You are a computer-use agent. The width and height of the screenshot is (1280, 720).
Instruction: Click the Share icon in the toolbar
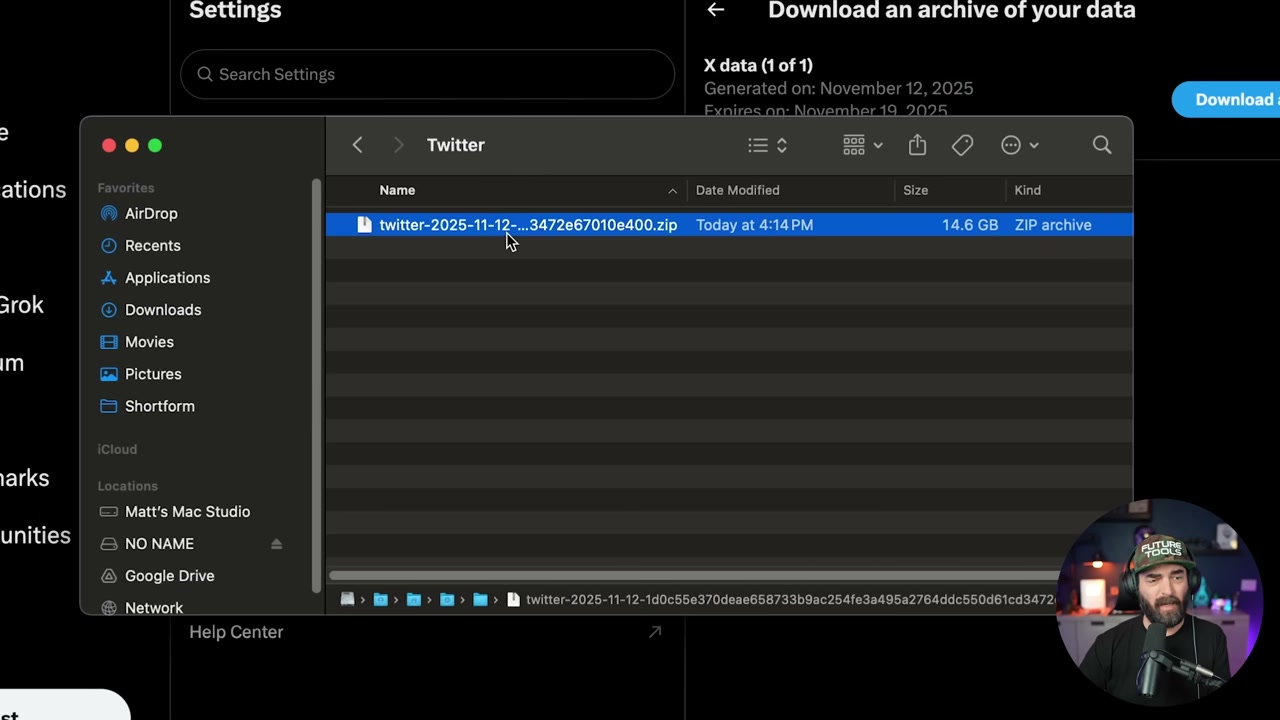click(917, 145)
